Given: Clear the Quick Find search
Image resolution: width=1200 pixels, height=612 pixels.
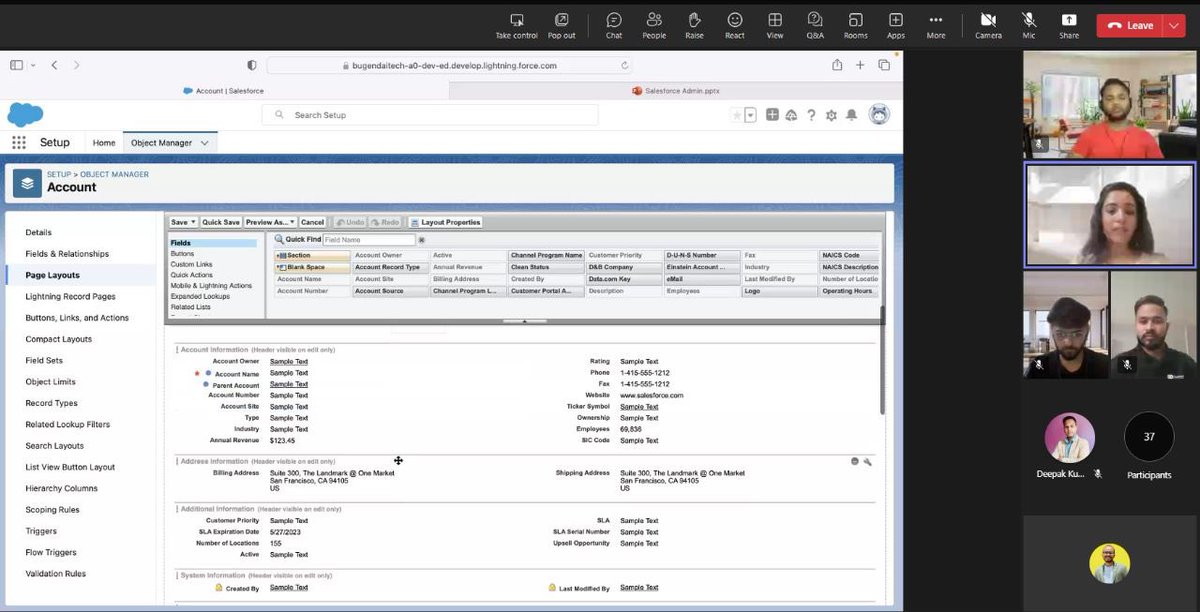Looking at the screenshot, I should (x=421, y=240).
